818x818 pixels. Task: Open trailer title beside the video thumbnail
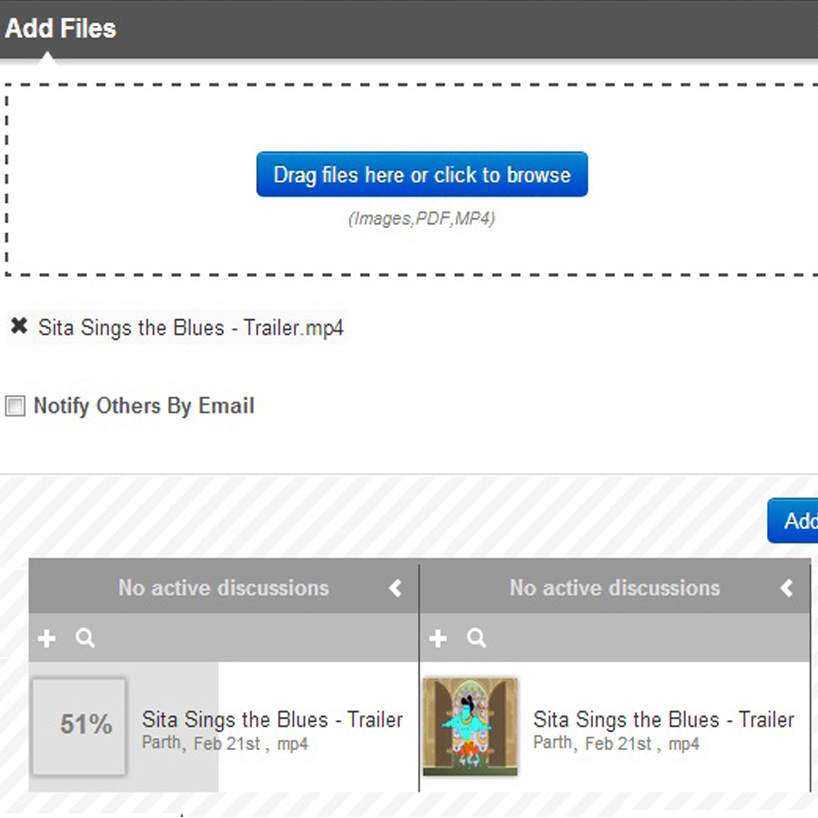pyautogui.click(x=663, y=719)
